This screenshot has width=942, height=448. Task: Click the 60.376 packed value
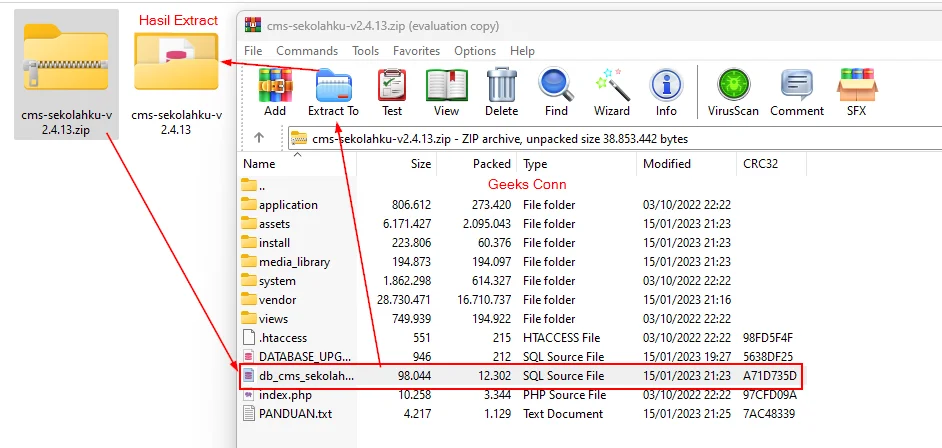(x=494, y=243)
